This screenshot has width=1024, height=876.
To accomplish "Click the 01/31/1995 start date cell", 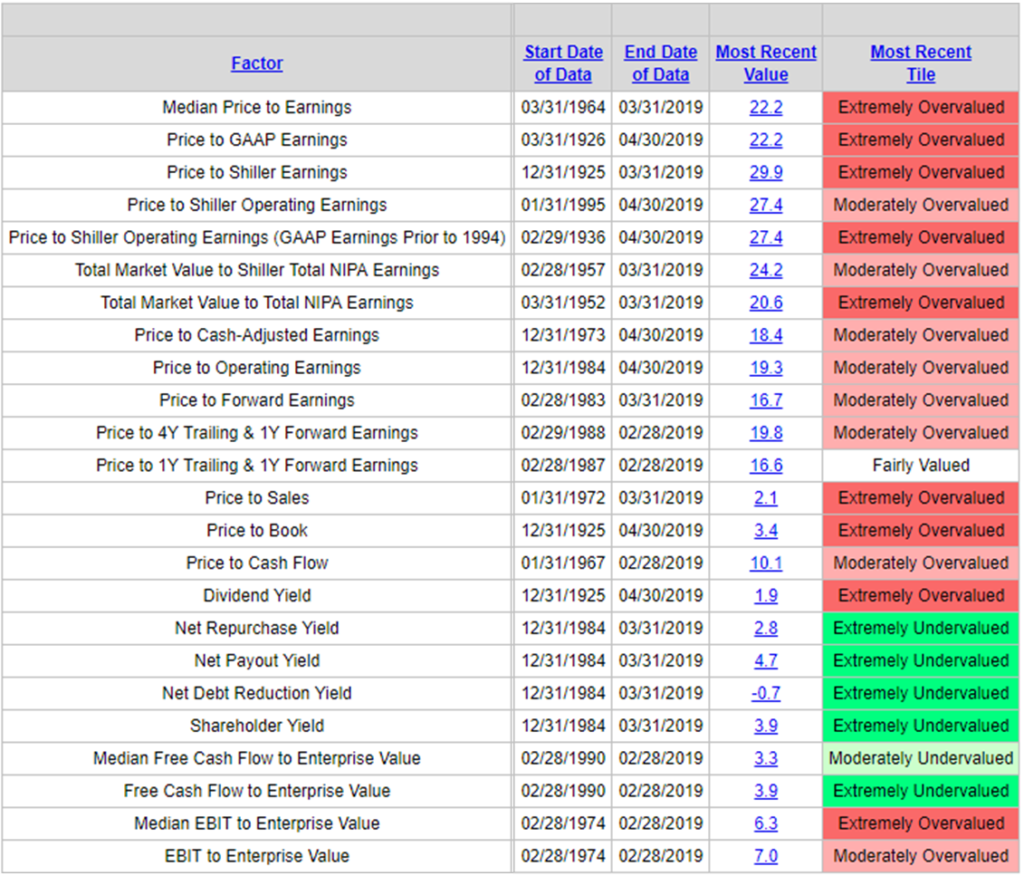I will click(x=563, y=205).
